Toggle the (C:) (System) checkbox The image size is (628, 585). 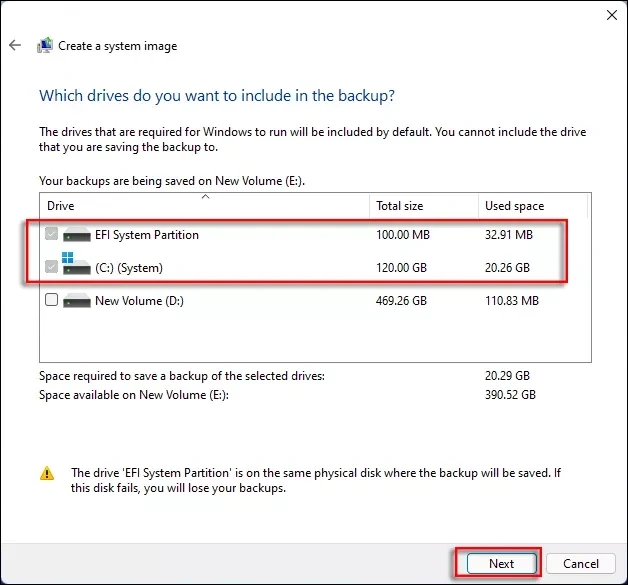(52, 268)
